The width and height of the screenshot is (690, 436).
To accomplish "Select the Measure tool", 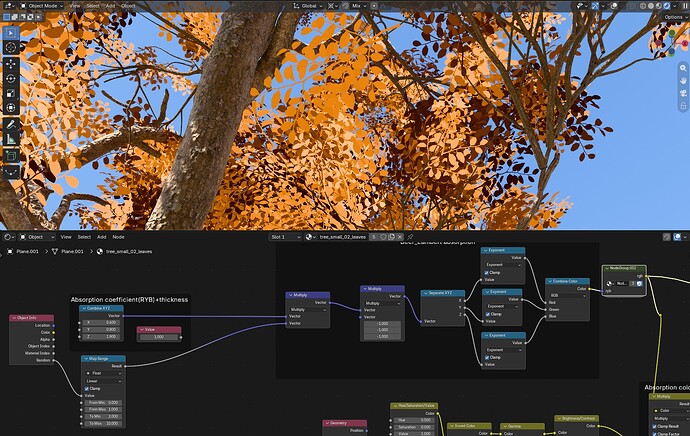I will coord(11,139).
